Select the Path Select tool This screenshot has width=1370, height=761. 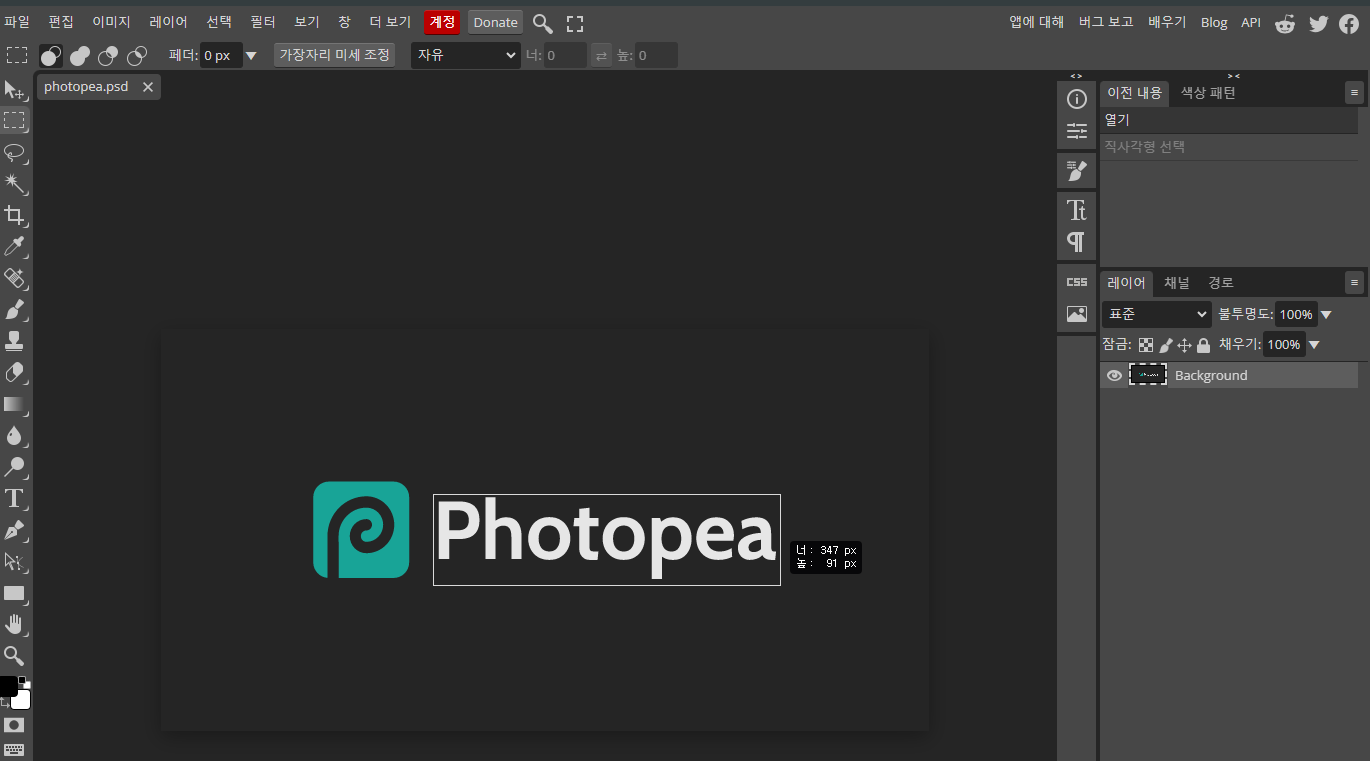(15, 561)
